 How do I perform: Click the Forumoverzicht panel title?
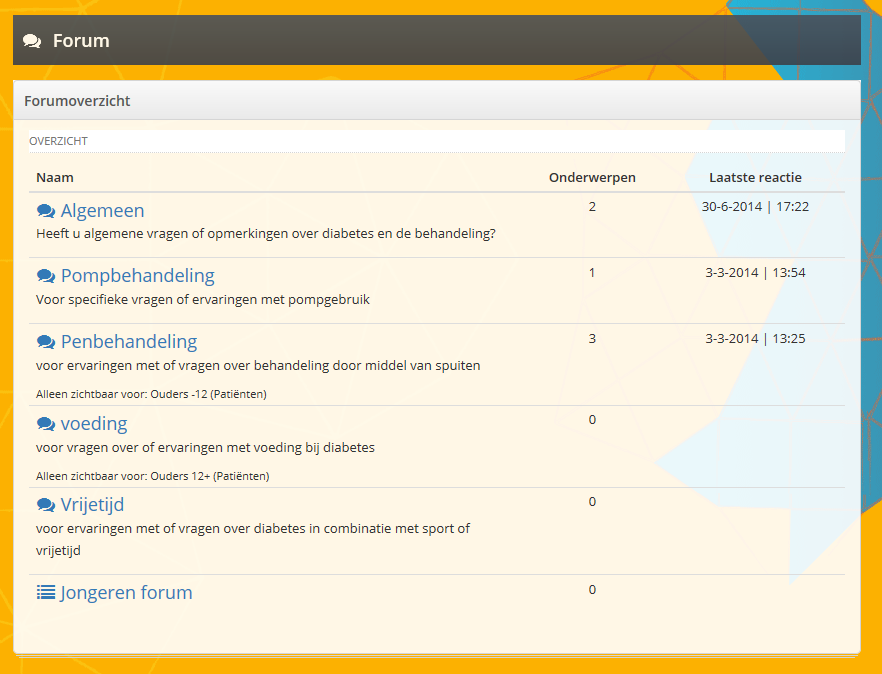77,101
